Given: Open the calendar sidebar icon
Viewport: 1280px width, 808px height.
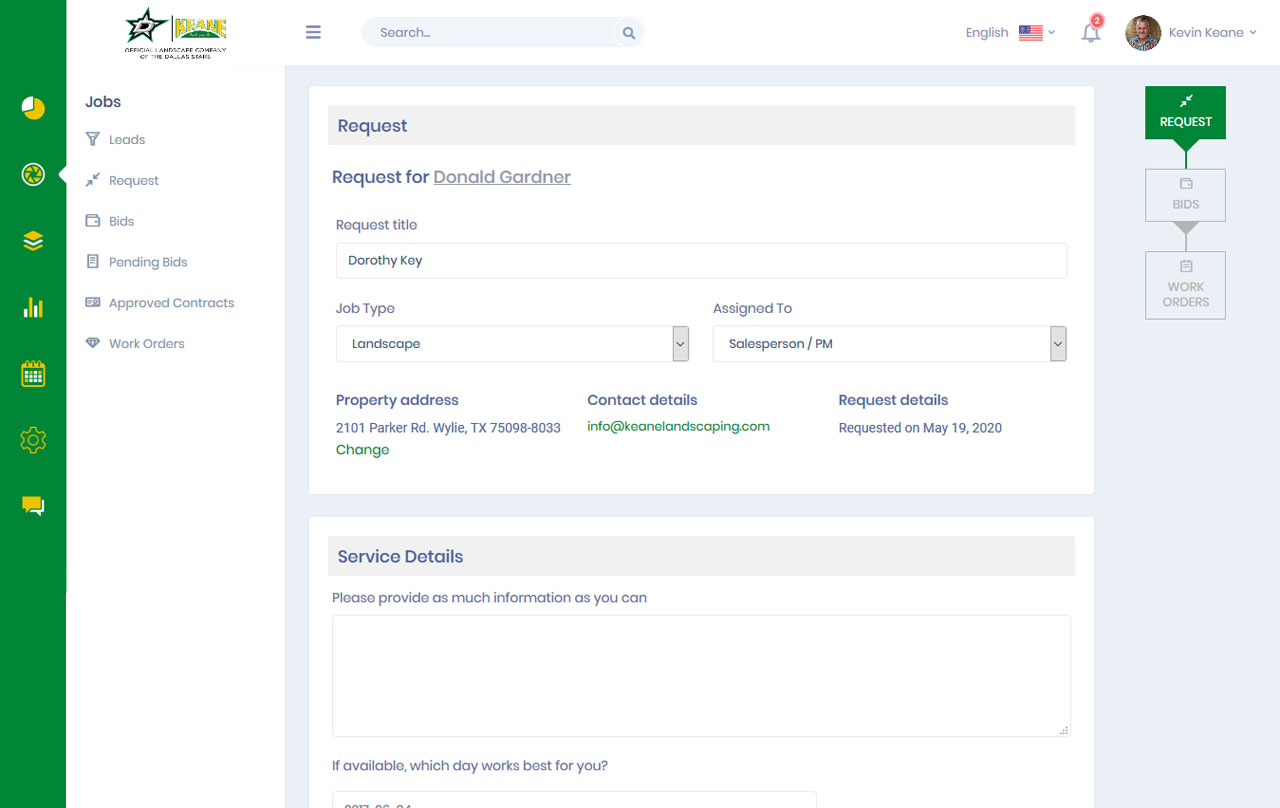Looking at the screenshot, I should click(33, 374).
